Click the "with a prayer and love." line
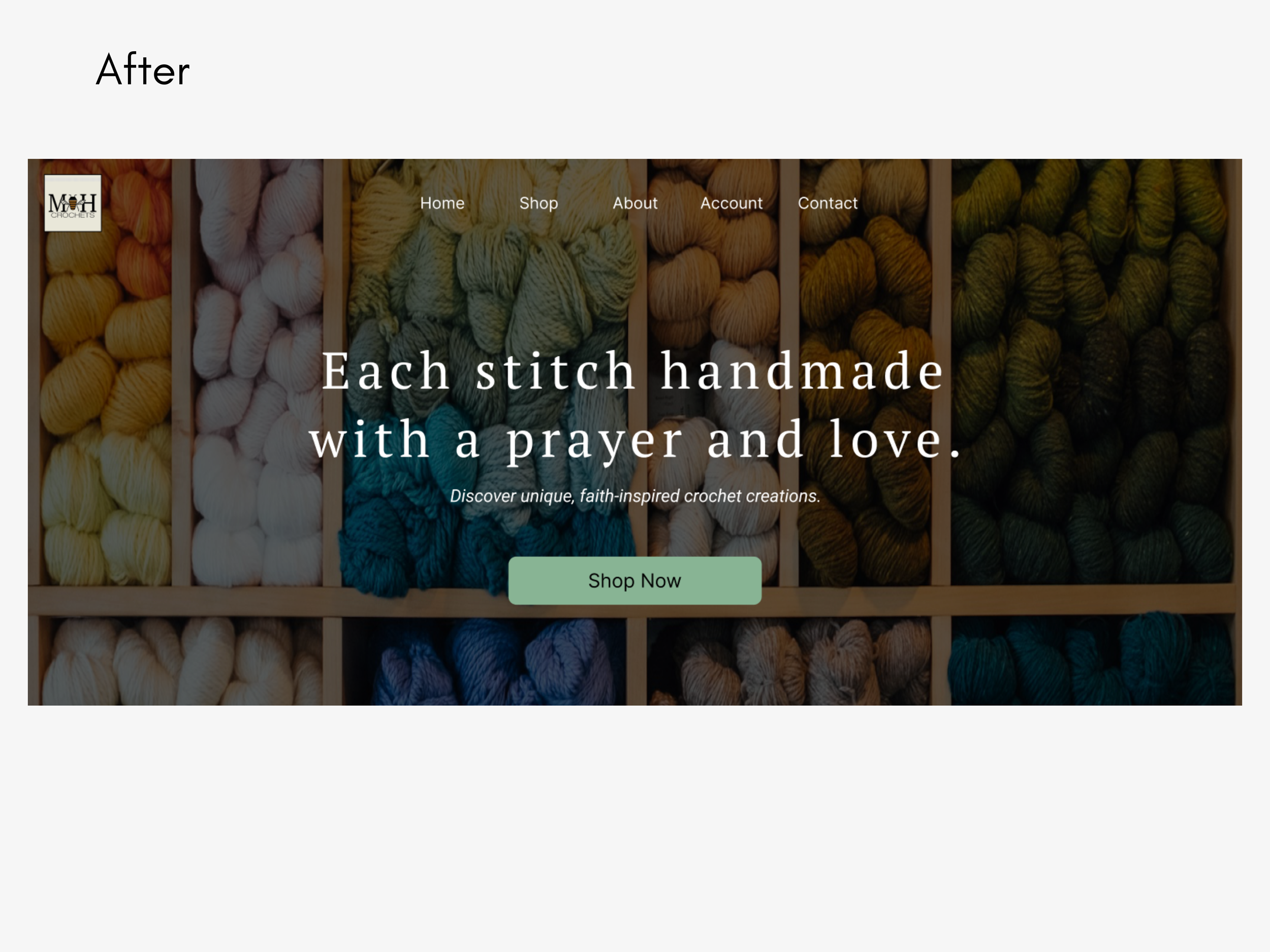This screenshot has width=1270, height=952. 635,440
